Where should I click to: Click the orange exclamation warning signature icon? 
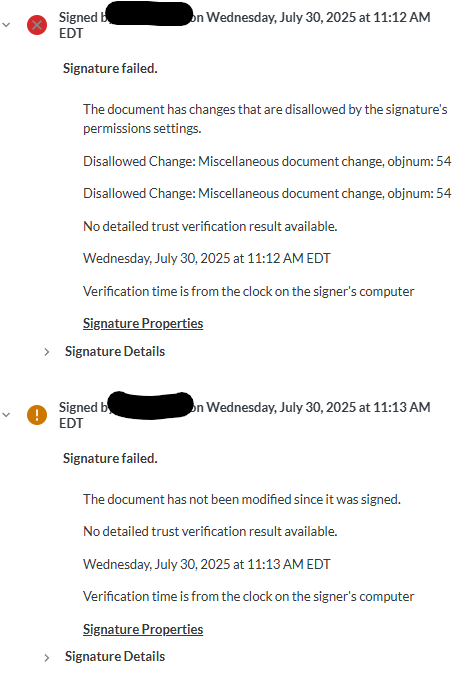pyautogui.click(x=37, y=415)
